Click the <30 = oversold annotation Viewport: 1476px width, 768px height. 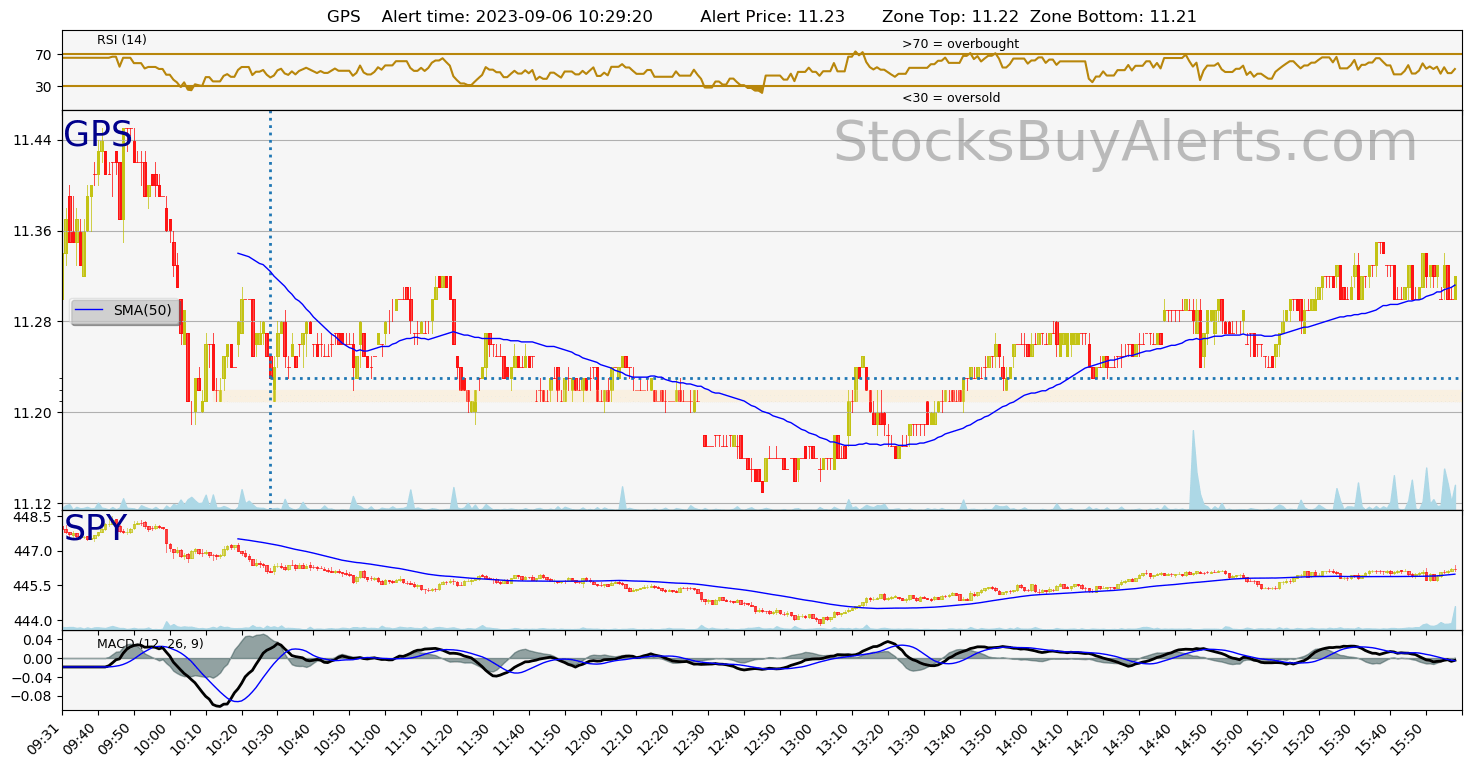coord(951,98)
